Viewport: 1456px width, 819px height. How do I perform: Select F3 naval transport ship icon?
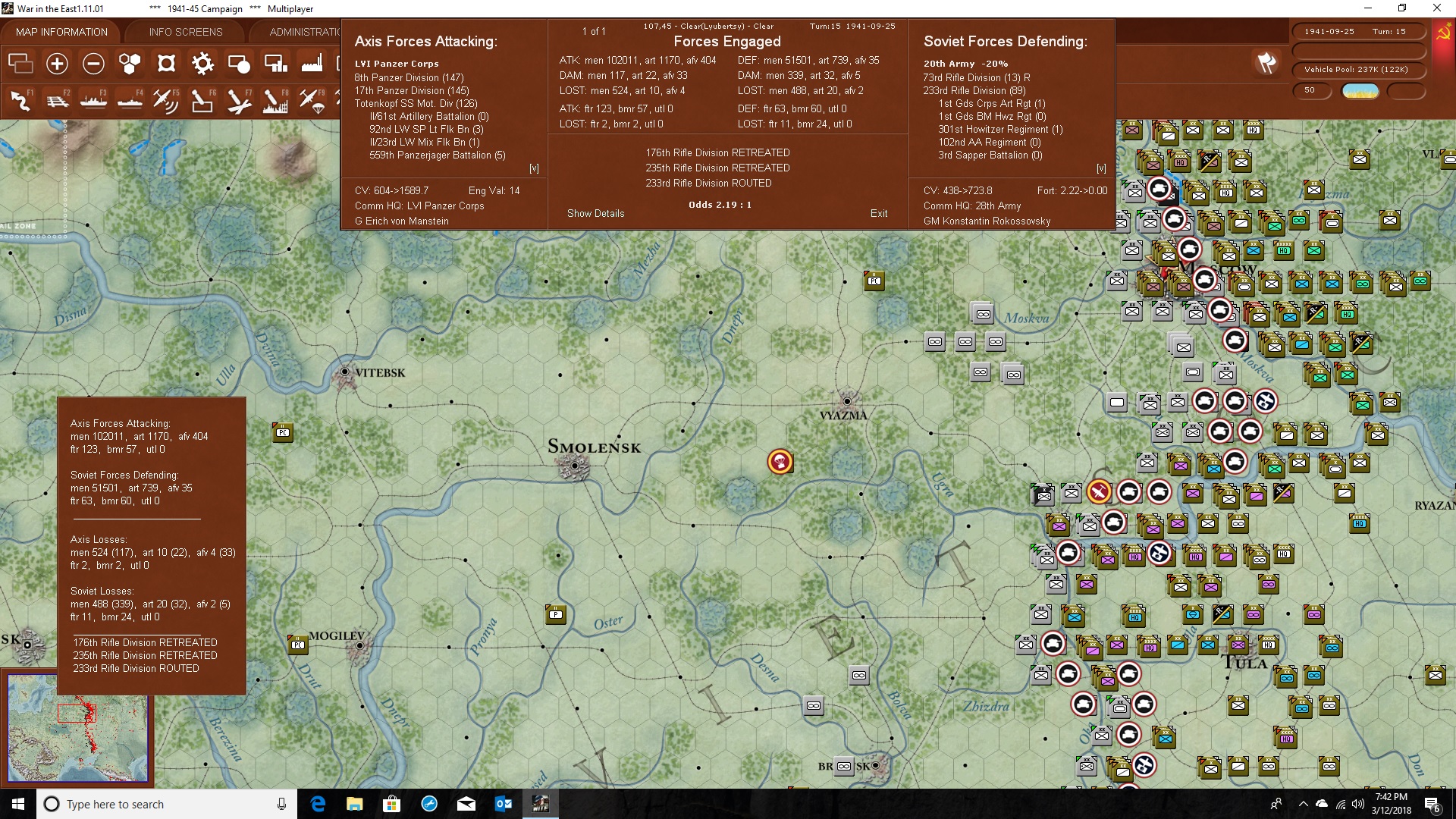click(x=93, y=100)
